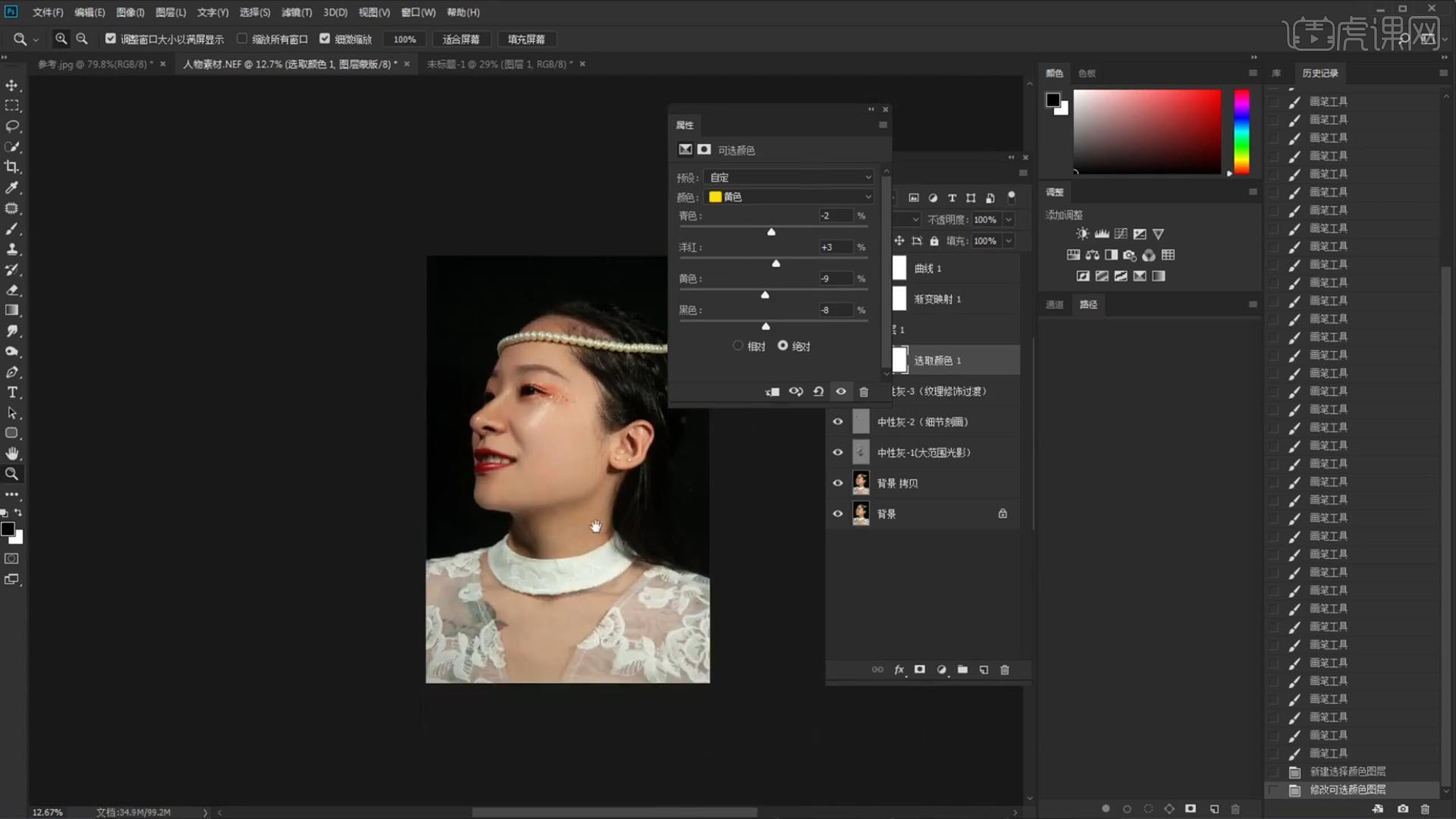Screen dimensions: 1456x819
Task: Click the rainbow hue slider strip
Action: coord(1241,132)
